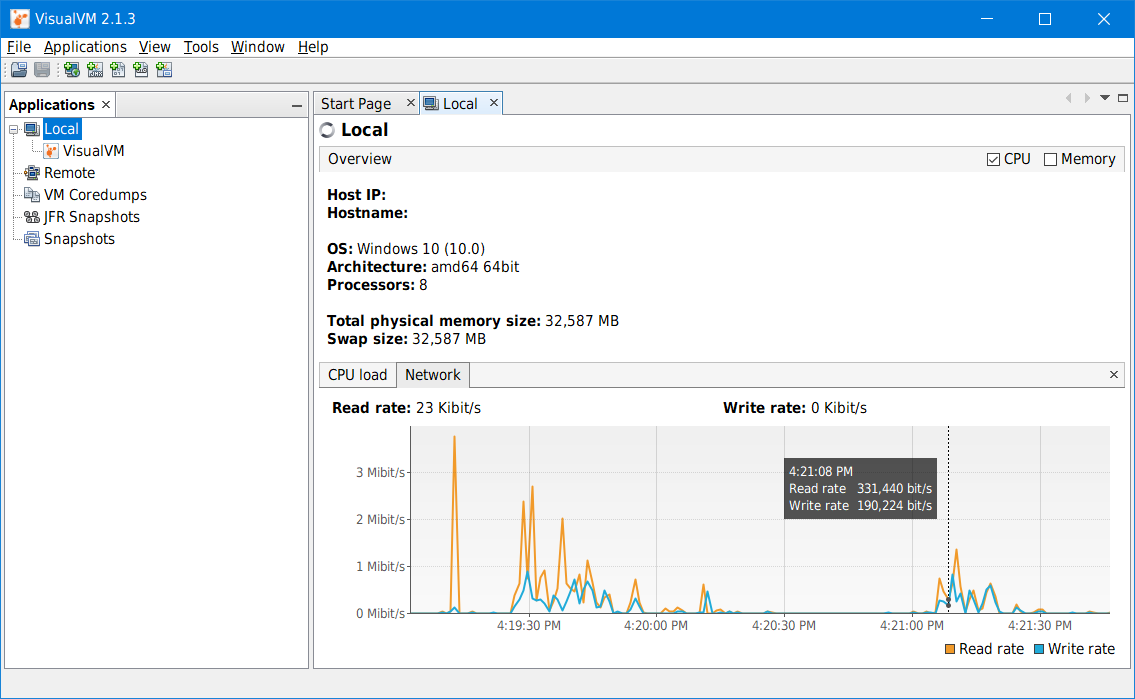Select the Local document tab
The image size is (1135, 699).
coord(460,103)
